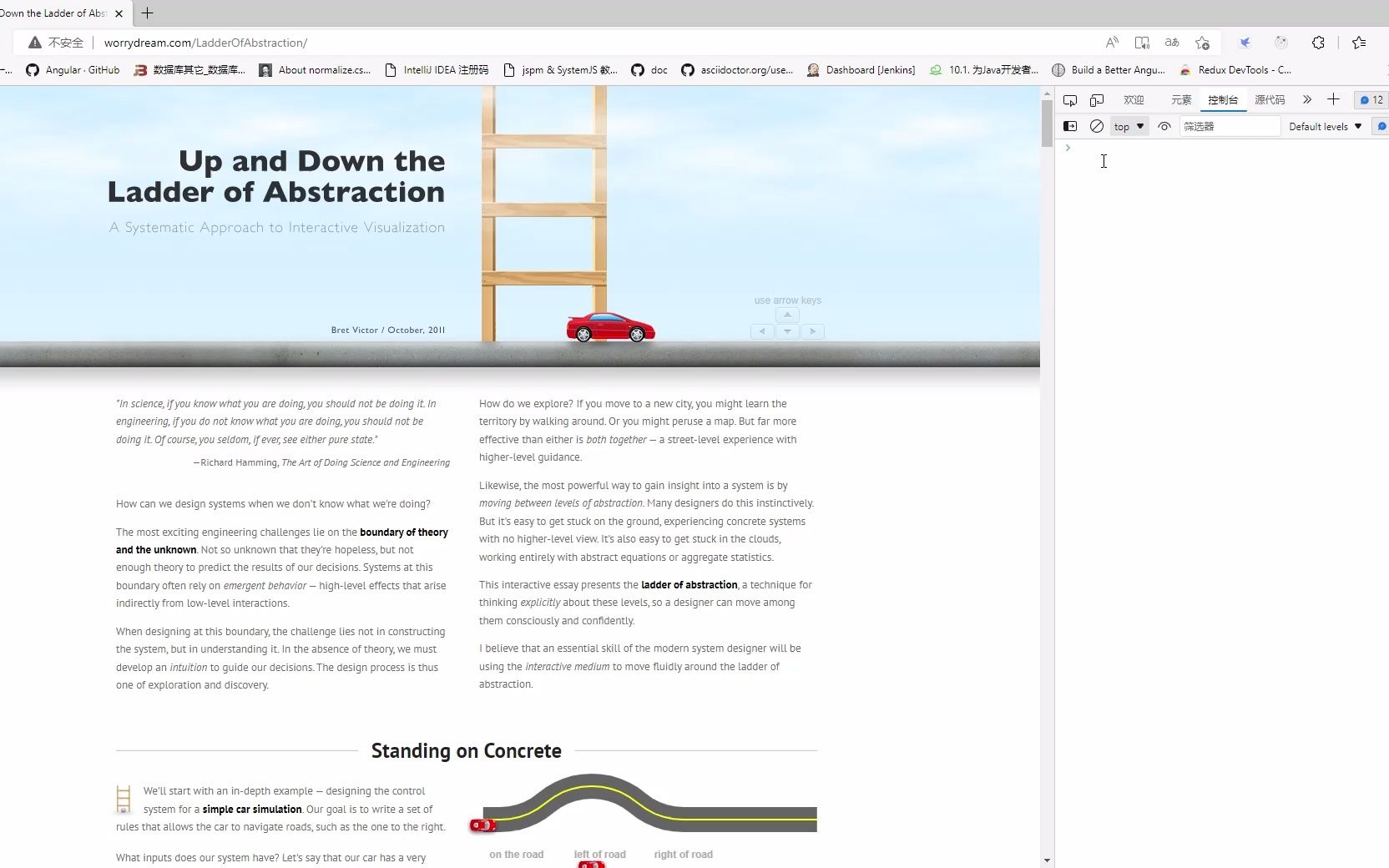The image size is (1389, 868).
Task: Click the scrollbar down arrow of the page
Action: pos(1047,860)
